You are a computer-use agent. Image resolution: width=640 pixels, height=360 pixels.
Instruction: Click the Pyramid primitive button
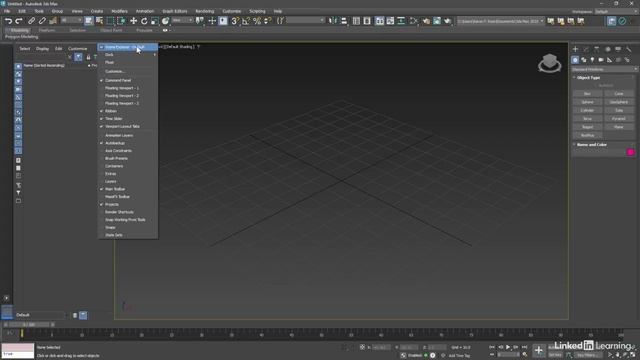pyautogui.click(x=619, y=118)
